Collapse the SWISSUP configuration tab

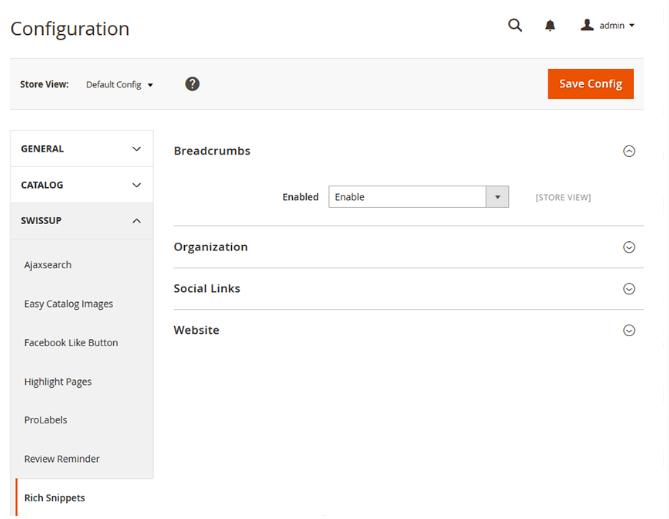coord(82,221)
